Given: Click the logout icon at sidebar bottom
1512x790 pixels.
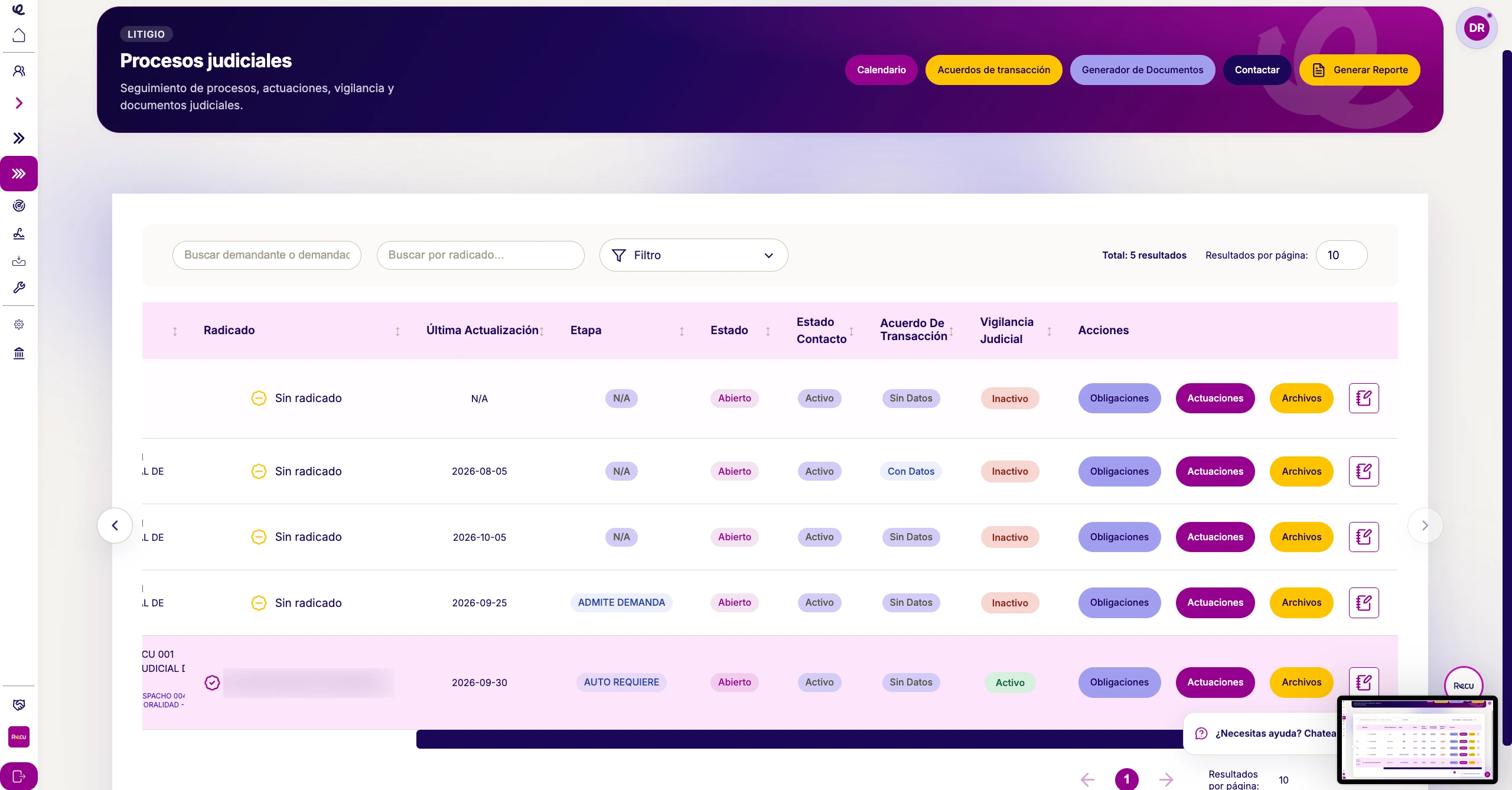Looking at the screenshot, I should pos(19,776).
